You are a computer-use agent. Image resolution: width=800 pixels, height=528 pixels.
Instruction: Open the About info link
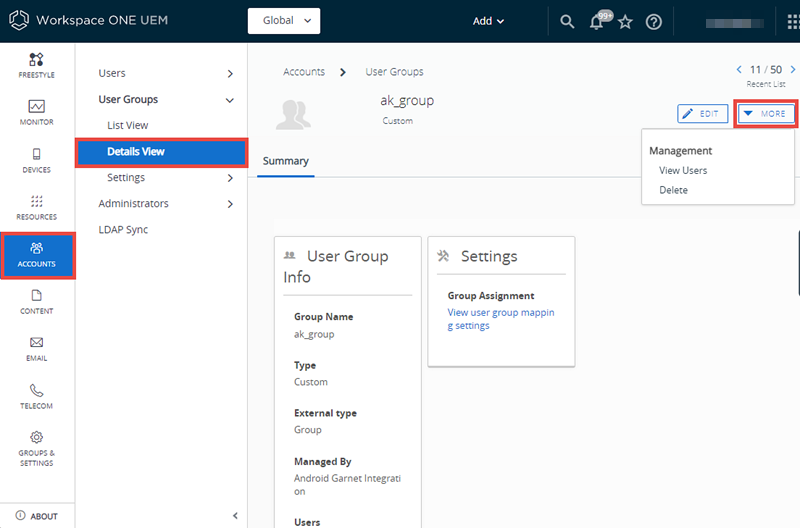tap(37, 516)
